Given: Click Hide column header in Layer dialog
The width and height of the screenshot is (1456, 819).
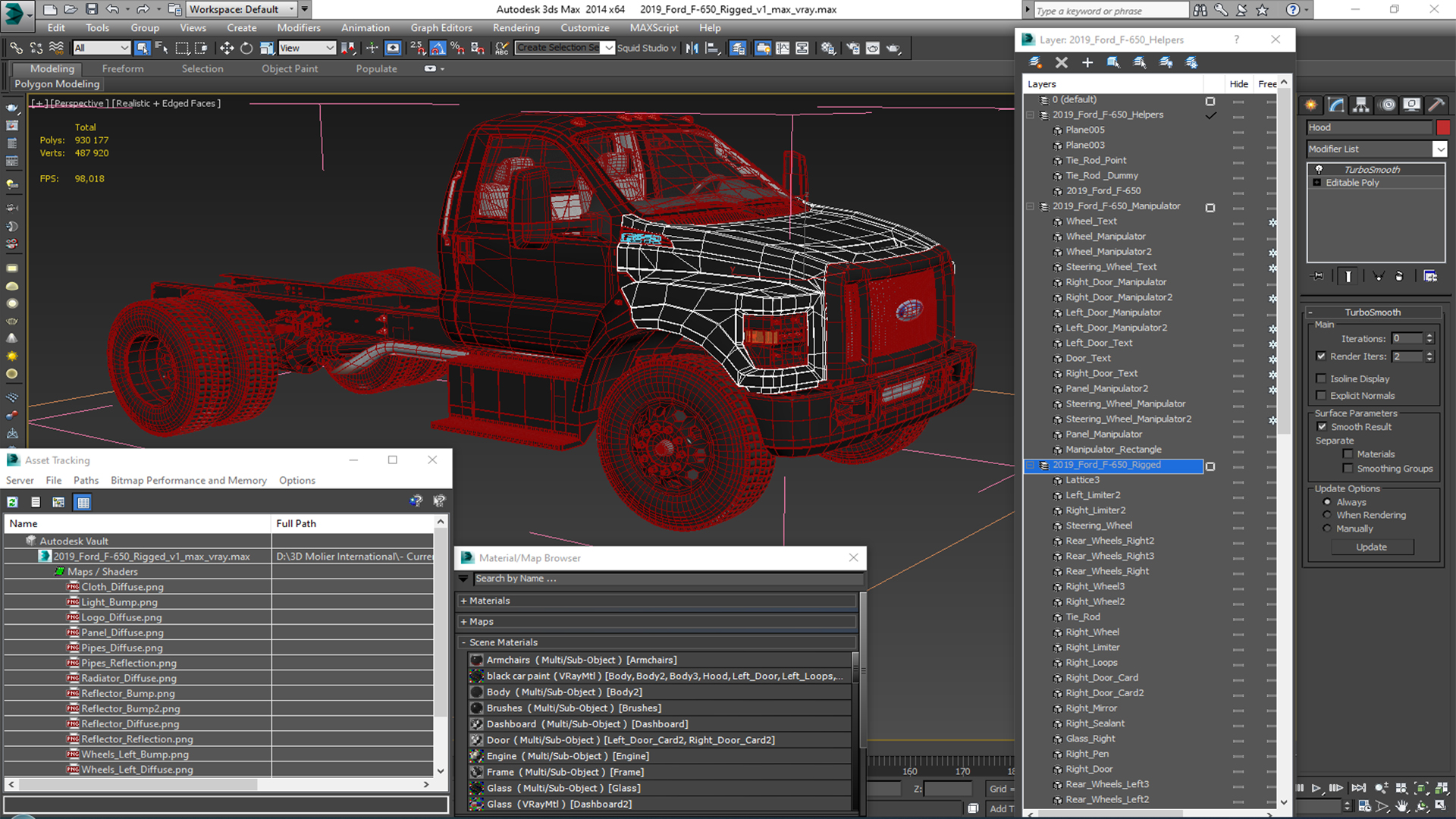Looking at the screenshot, I should click(x=1238, y=84).
